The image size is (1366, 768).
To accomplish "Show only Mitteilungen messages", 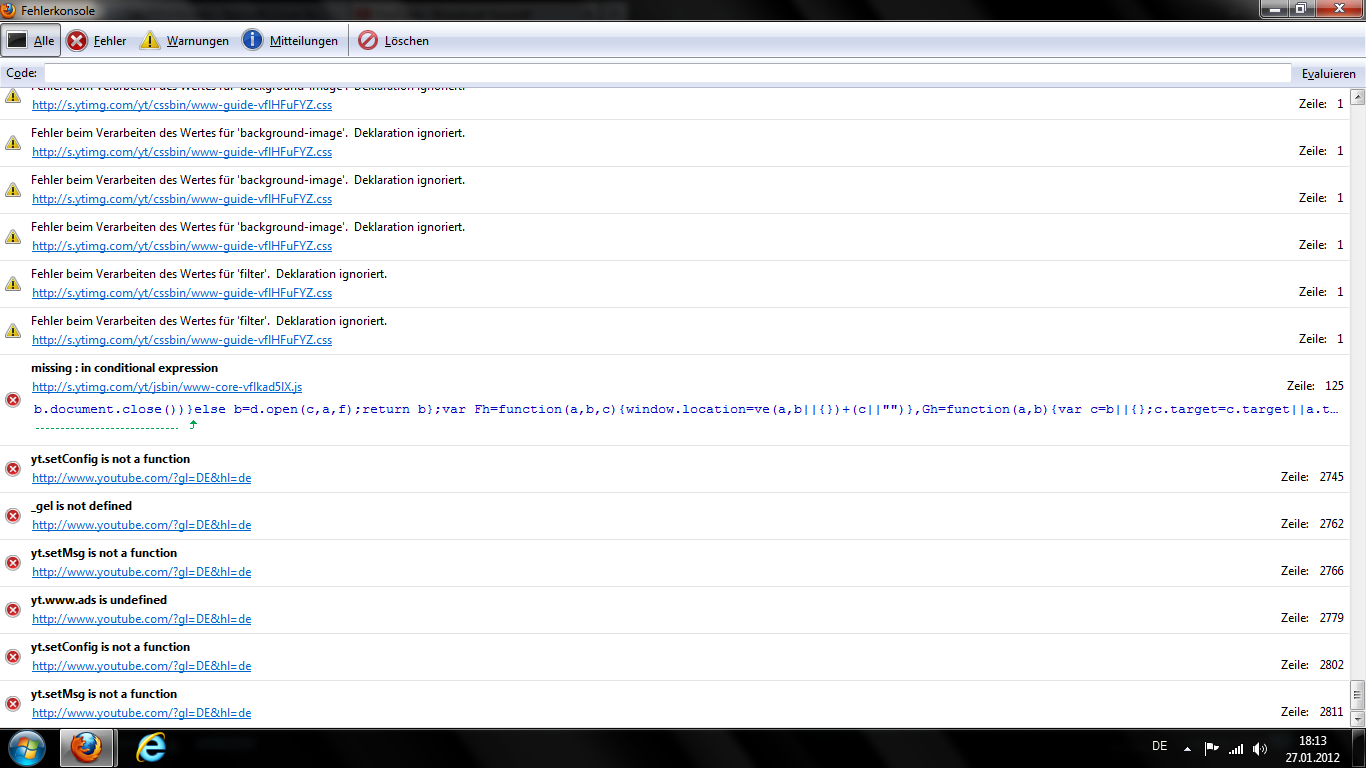I will (290, 41).
